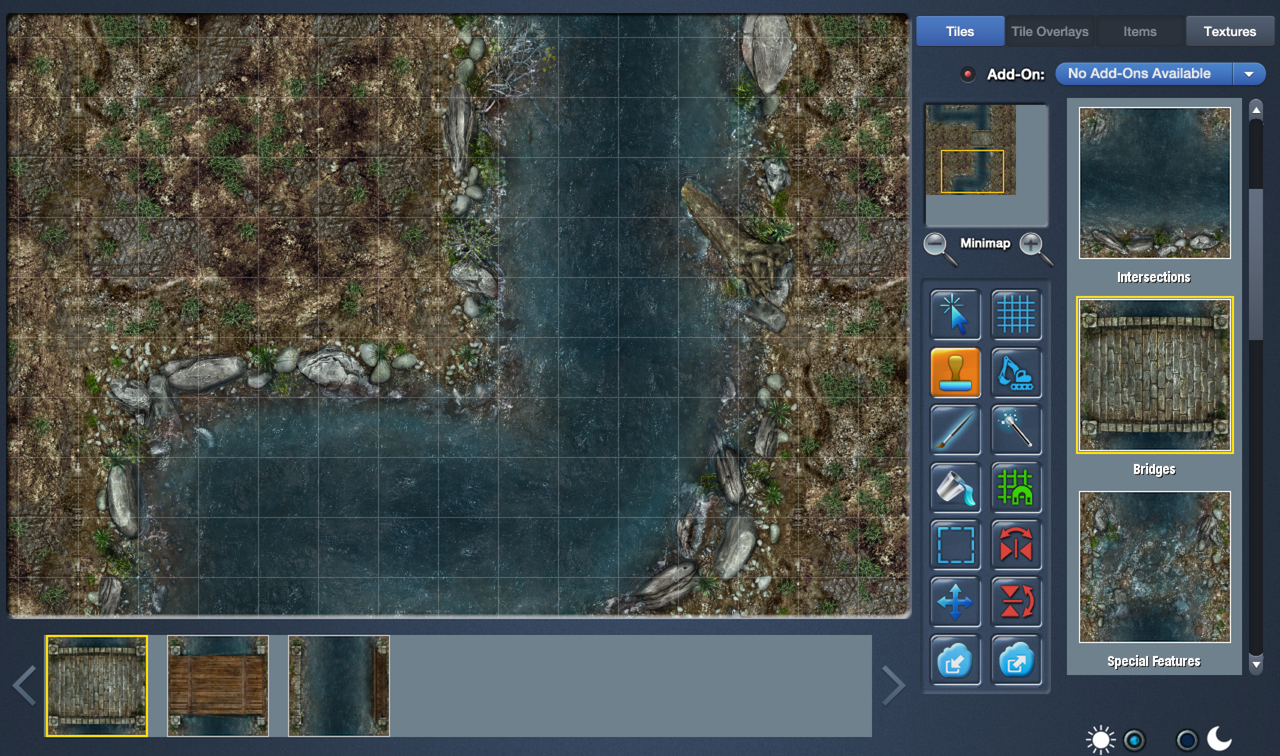Toggle the blue grid tool
Viewport: 1280px width, 756px height.
(1016, 315)
